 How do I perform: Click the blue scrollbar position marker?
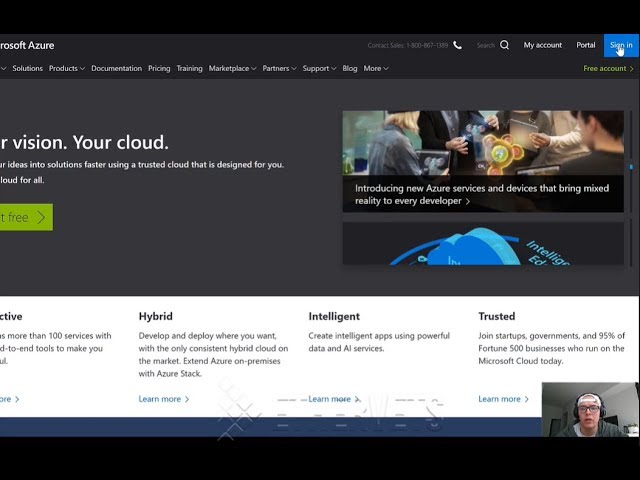point(631,167)
